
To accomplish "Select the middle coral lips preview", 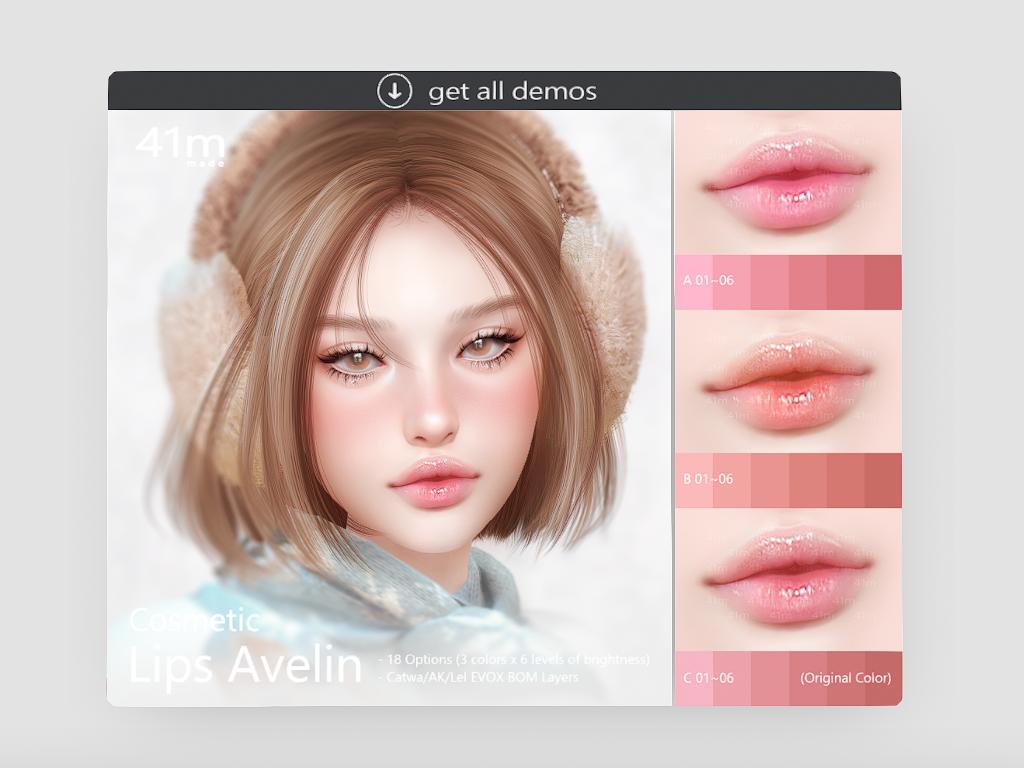I will coord(787,382).
